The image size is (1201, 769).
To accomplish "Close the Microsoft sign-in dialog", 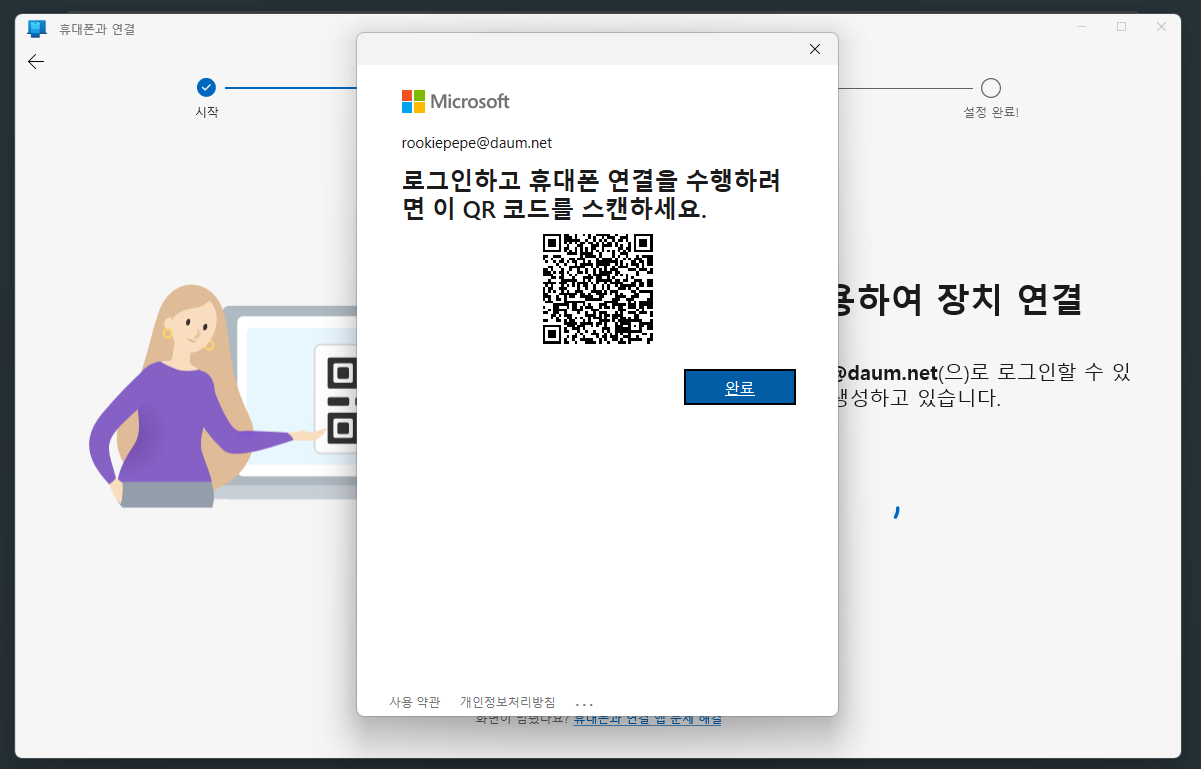I will (x=815, y=49).
